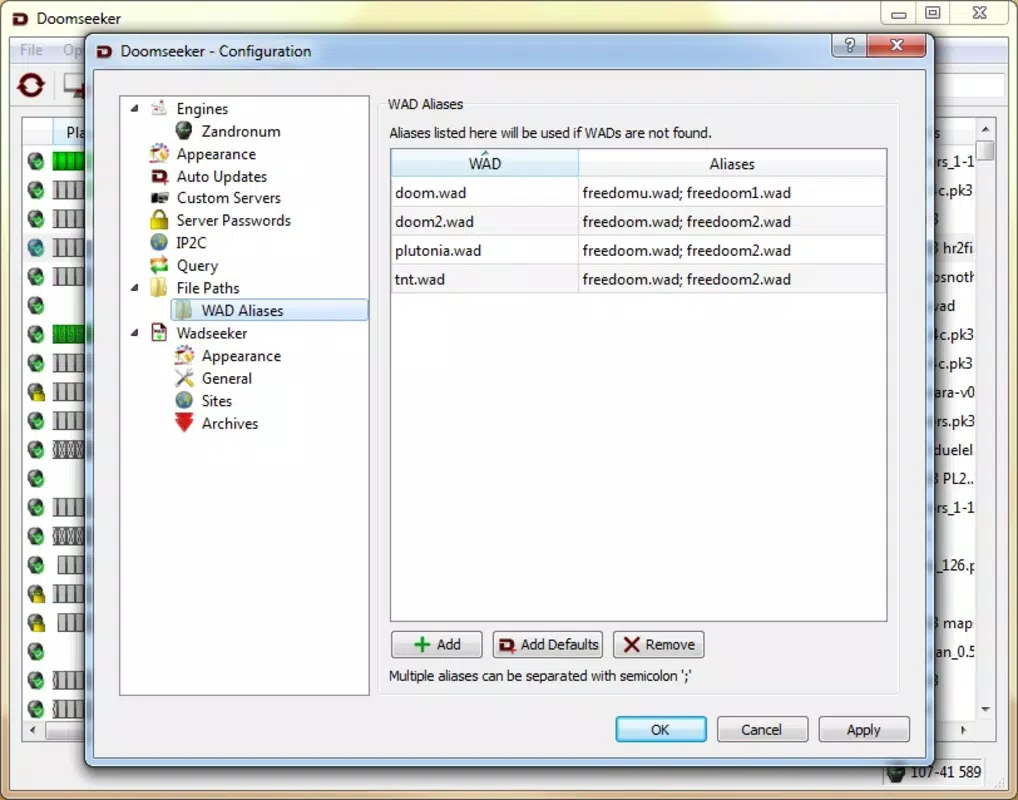Select Wadseeker Sites globe icon
This screenshot has height=800, width=1018.
(x=184, y=400)
